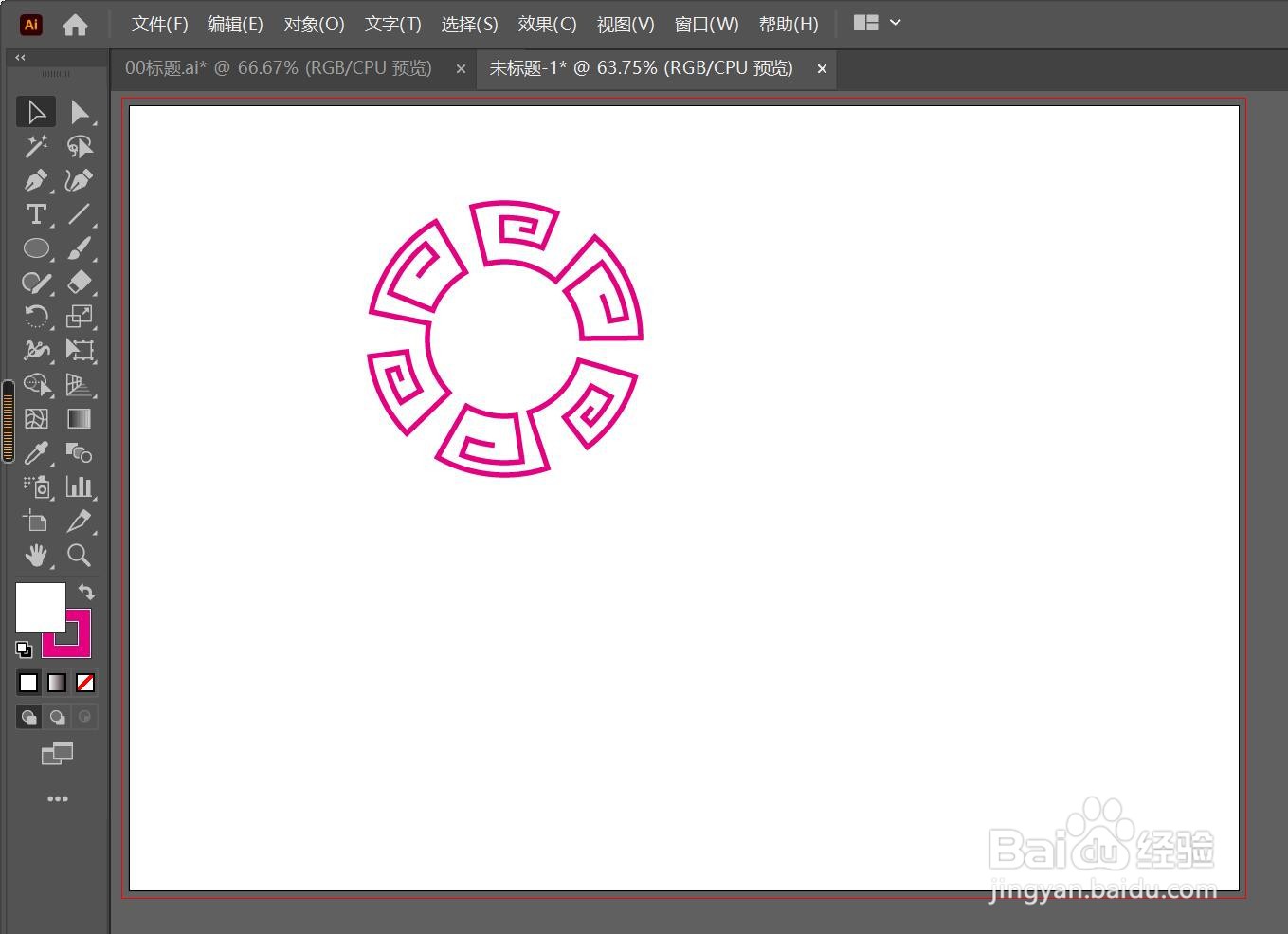Enable Draw Inside mode

[85, 717]
